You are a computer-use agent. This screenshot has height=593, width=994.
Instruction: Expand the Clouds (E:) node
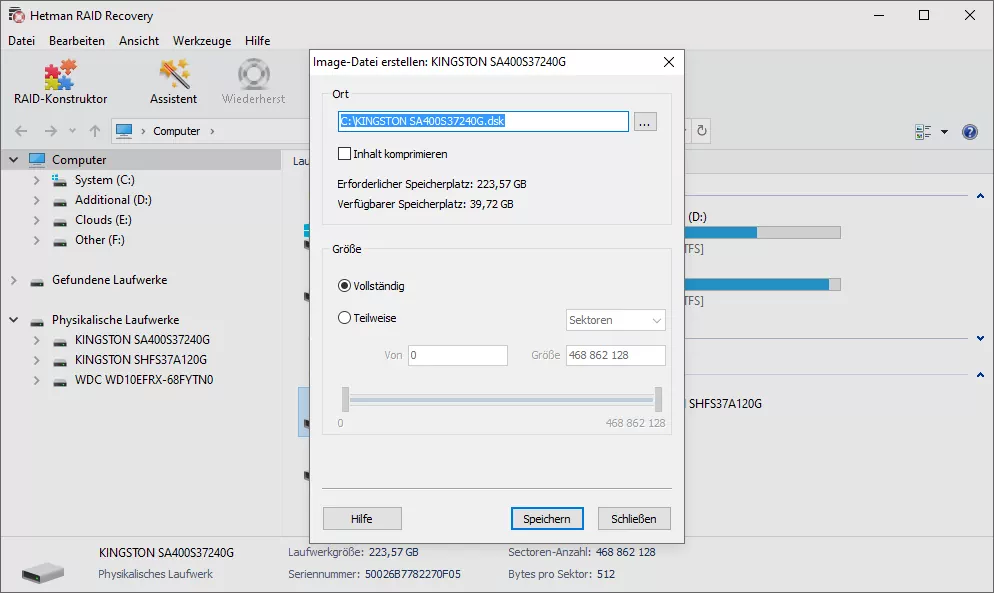pos(36,220)
